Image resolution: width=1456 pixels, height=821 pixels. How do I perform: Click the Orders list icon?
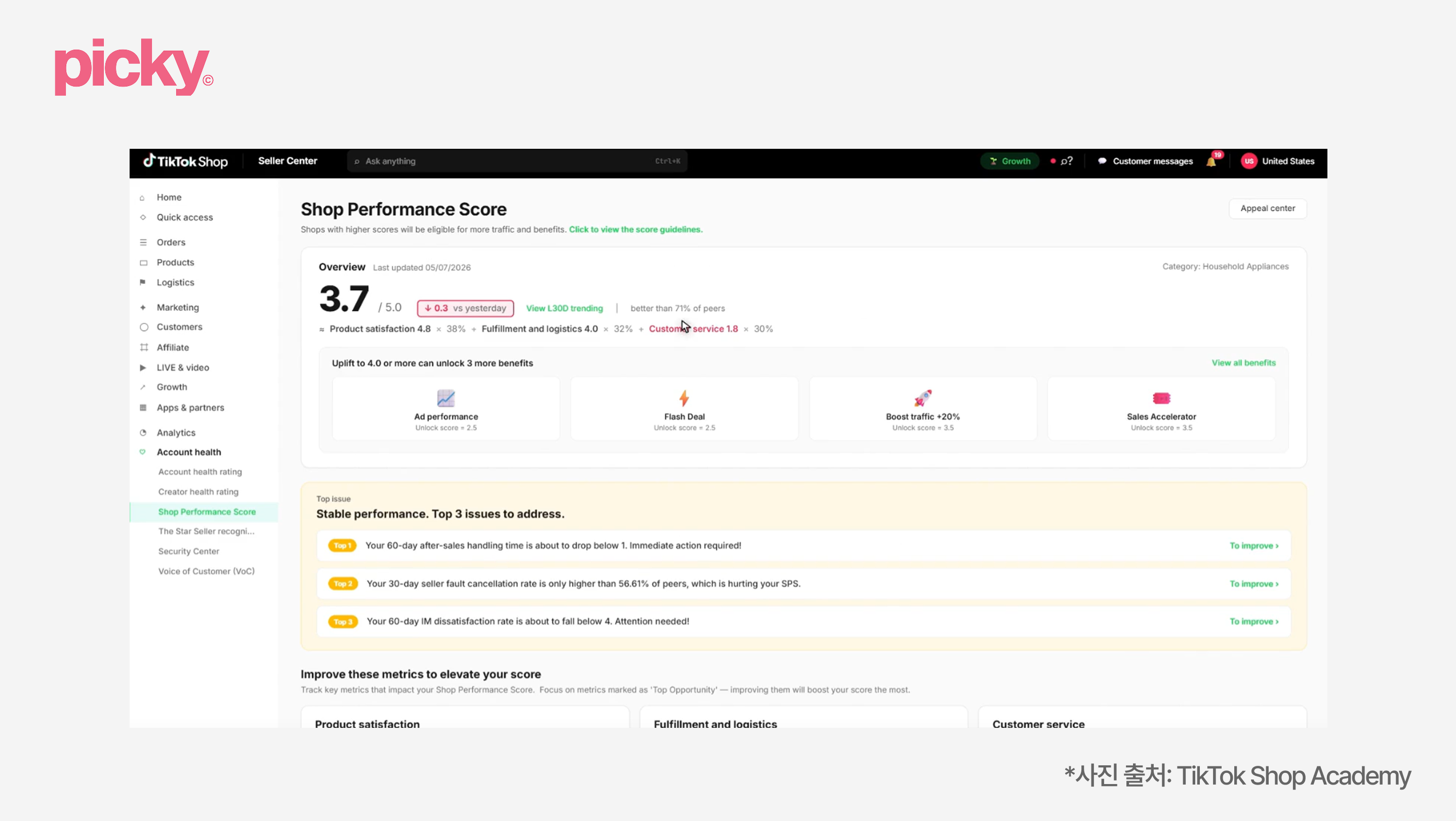[x=143, y=242]
